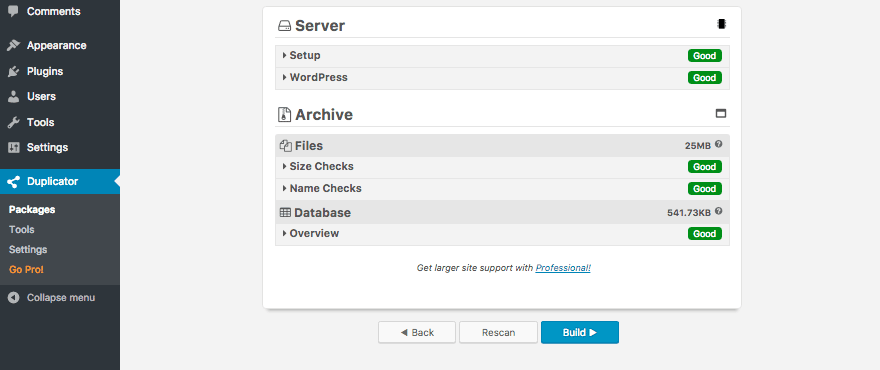Click the Files copy icon

[285, 145]
